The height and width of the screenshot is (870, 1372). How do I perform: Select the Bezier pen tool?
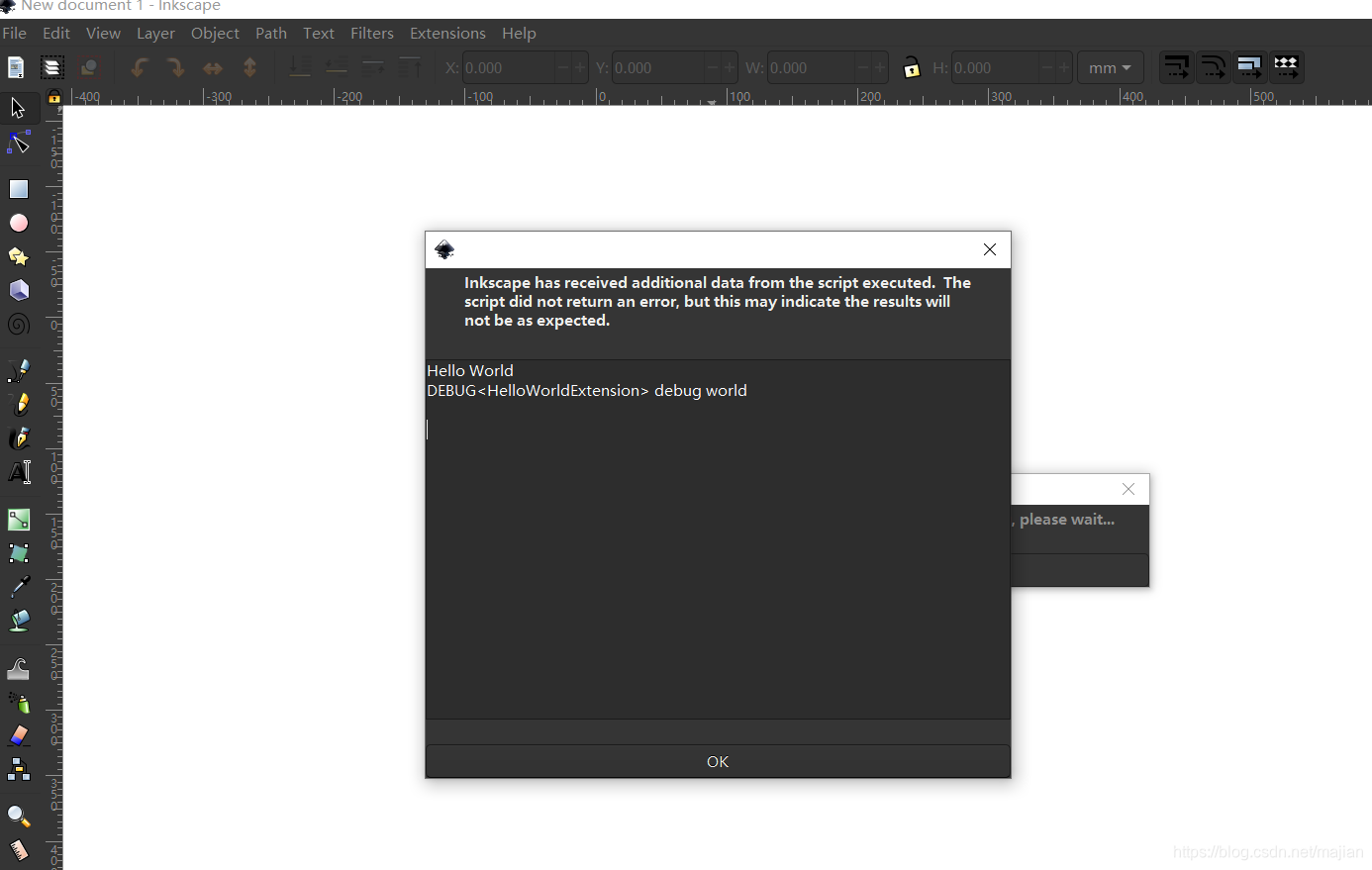(x=18, y=370)
